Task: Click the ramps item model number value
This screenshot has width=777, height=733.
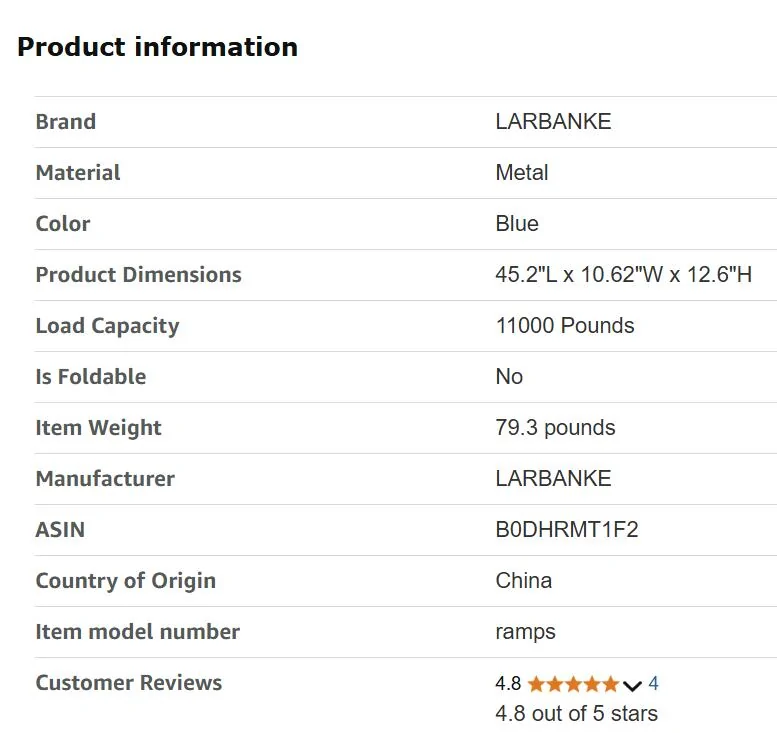Action: [525, 632]
